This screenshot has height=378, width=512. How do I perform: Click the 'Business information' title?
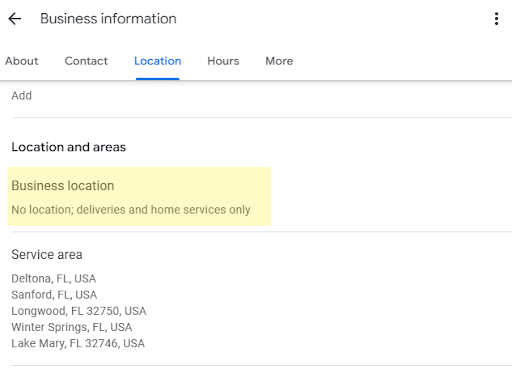[x=108, y=19]
